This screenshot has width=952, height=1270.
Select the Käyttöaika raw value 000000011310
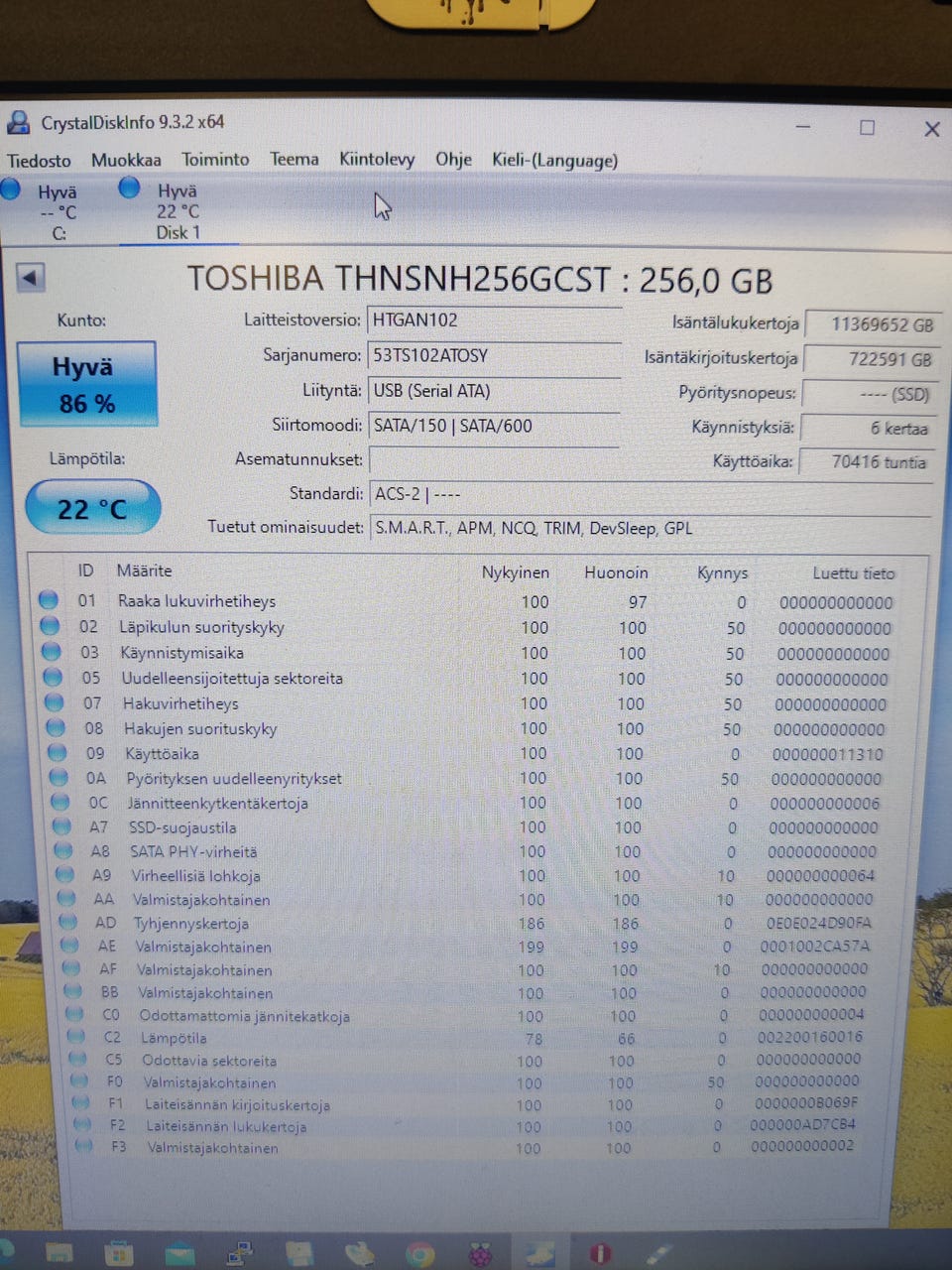point(827,754)
